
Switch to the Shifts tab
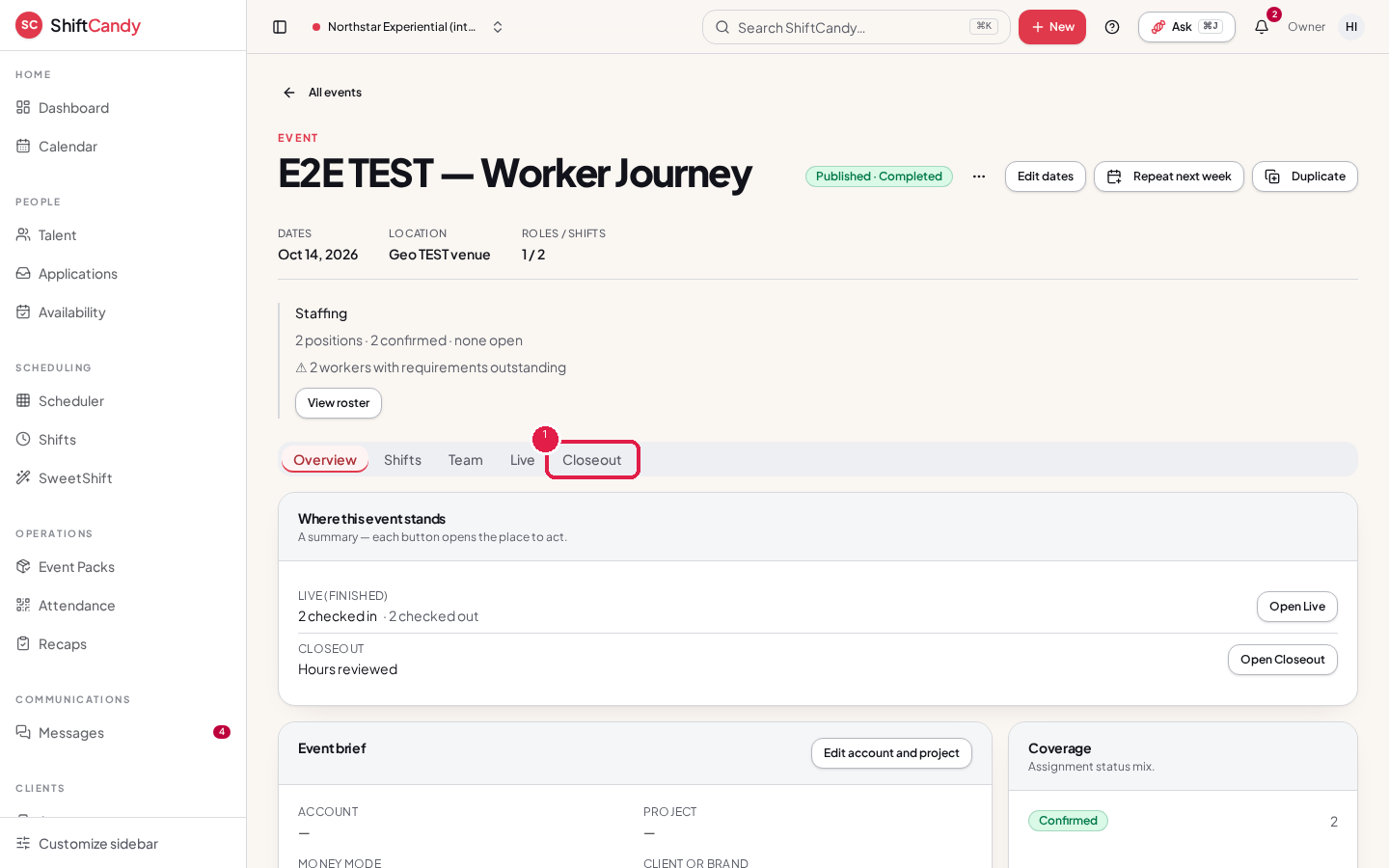tap(402, 460)
